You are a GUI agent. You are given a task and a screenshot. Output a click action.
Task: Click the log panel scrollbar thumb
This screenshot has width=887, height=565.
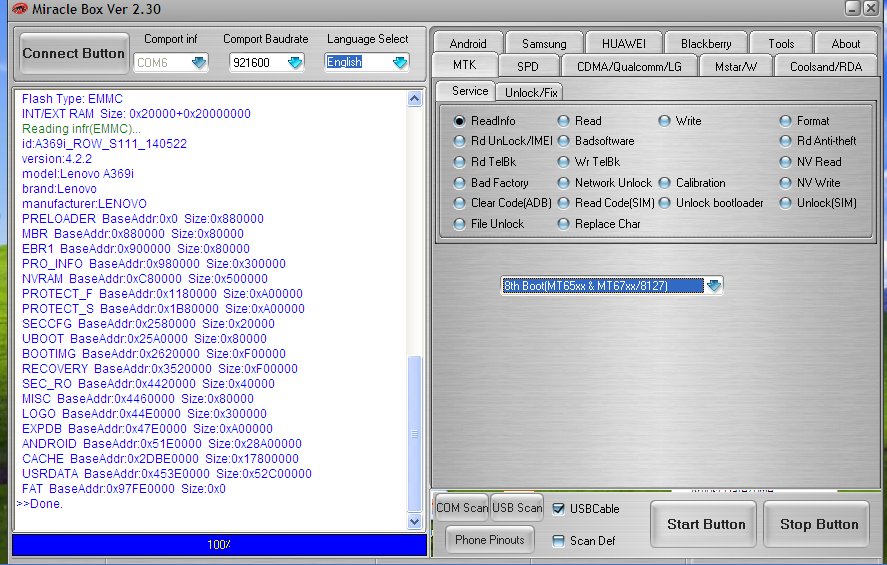415,434
